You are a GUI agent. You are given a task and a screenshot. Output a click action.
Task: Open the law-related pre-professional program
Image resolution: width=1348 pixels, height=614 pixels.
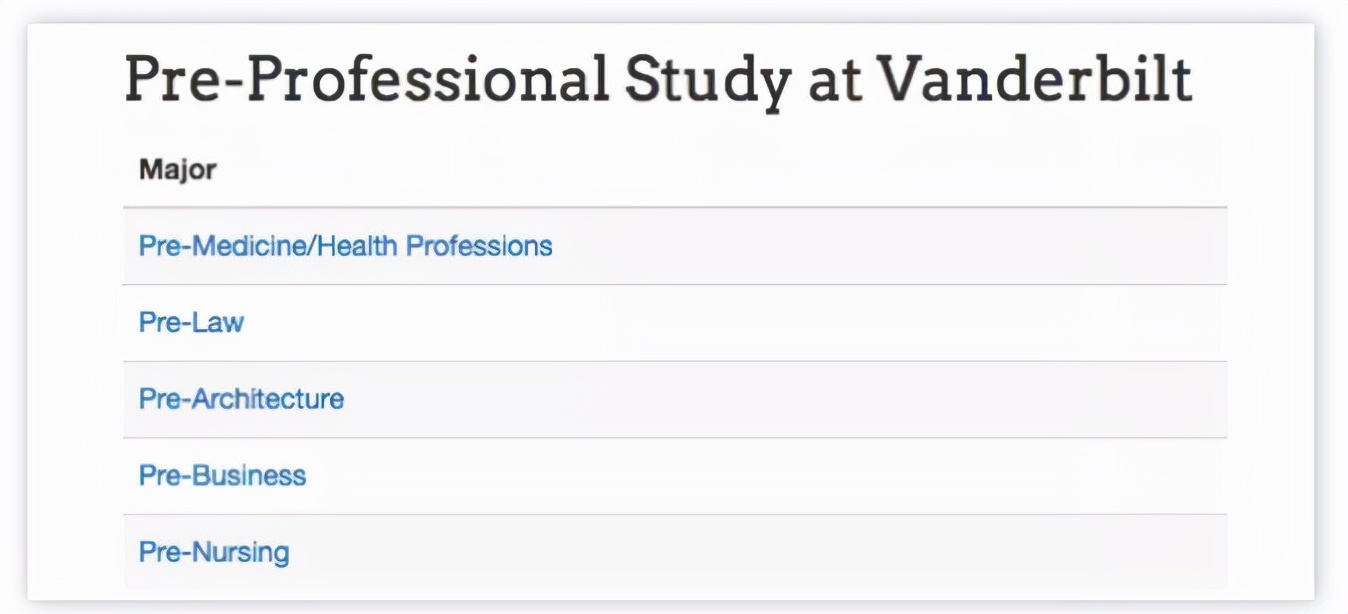pos(191,323)
